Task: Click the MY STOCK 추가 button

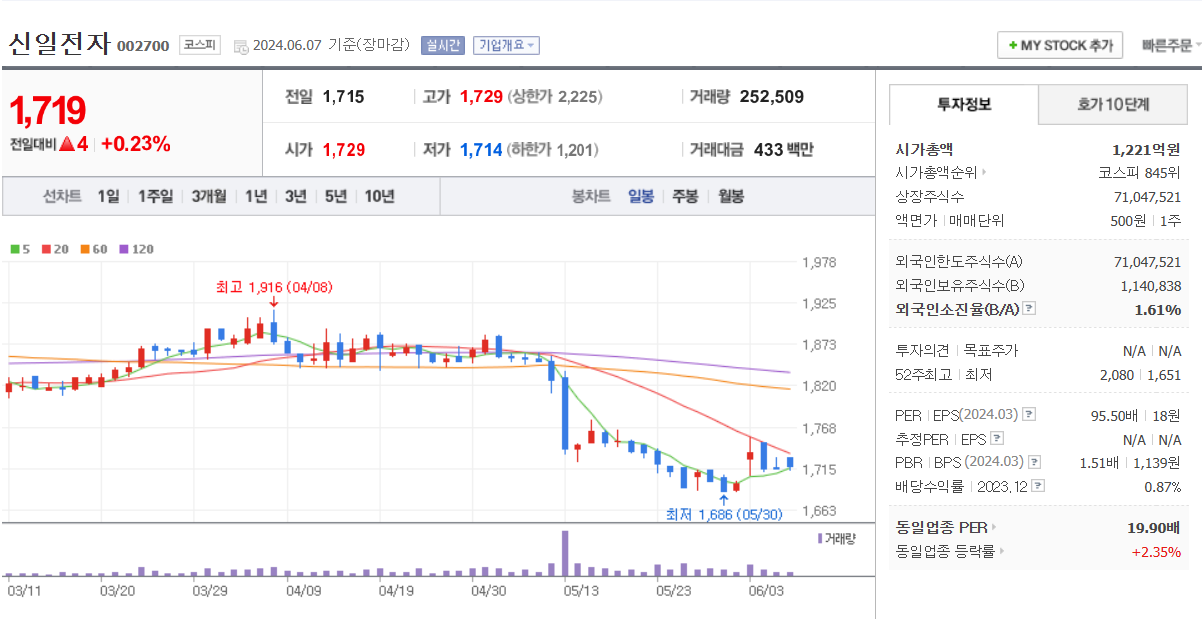Action: pyautogui.click(x=1060, y=45)
